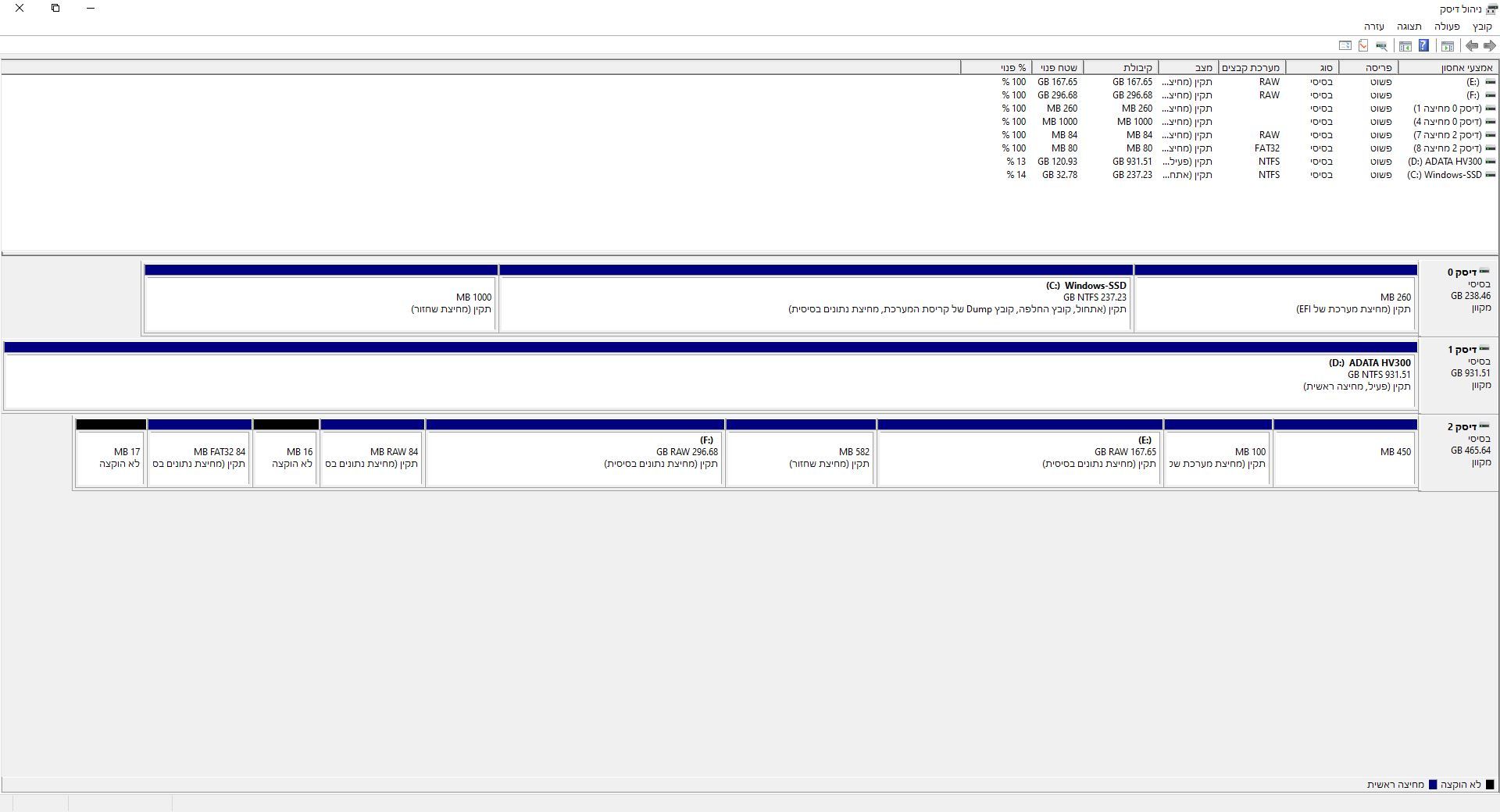Open the תצוגה menu

pos(1409,27)
